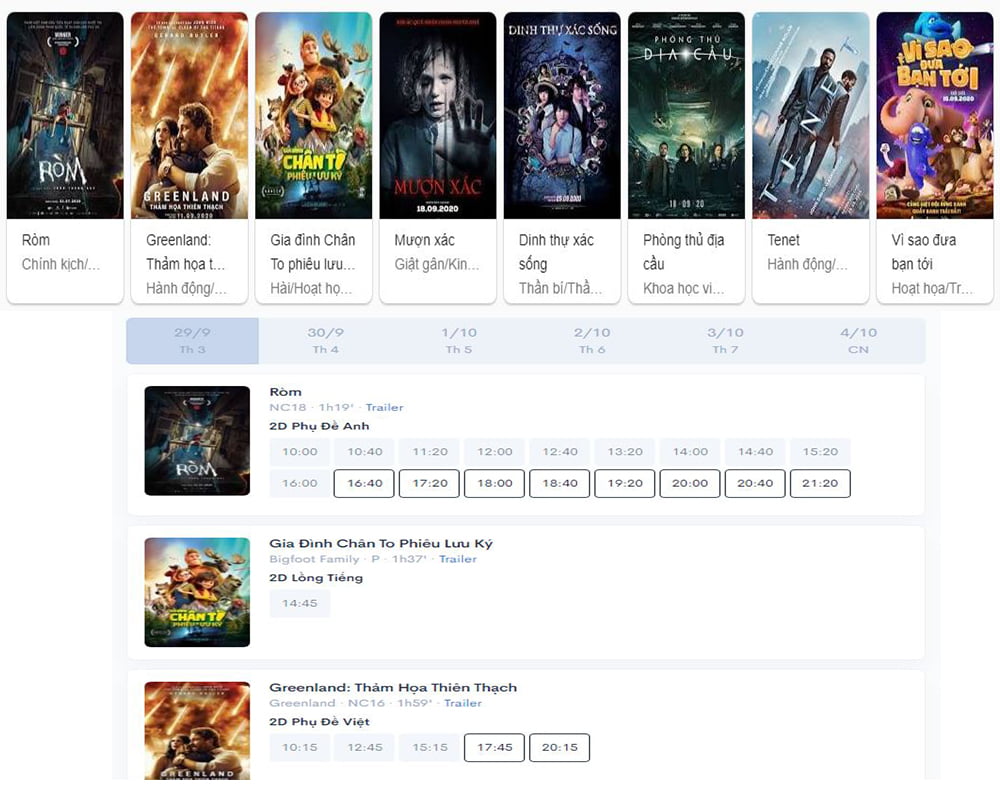Click the Tenet movie poster
The width and height of the screenshot is (1000, 800).
810,115
